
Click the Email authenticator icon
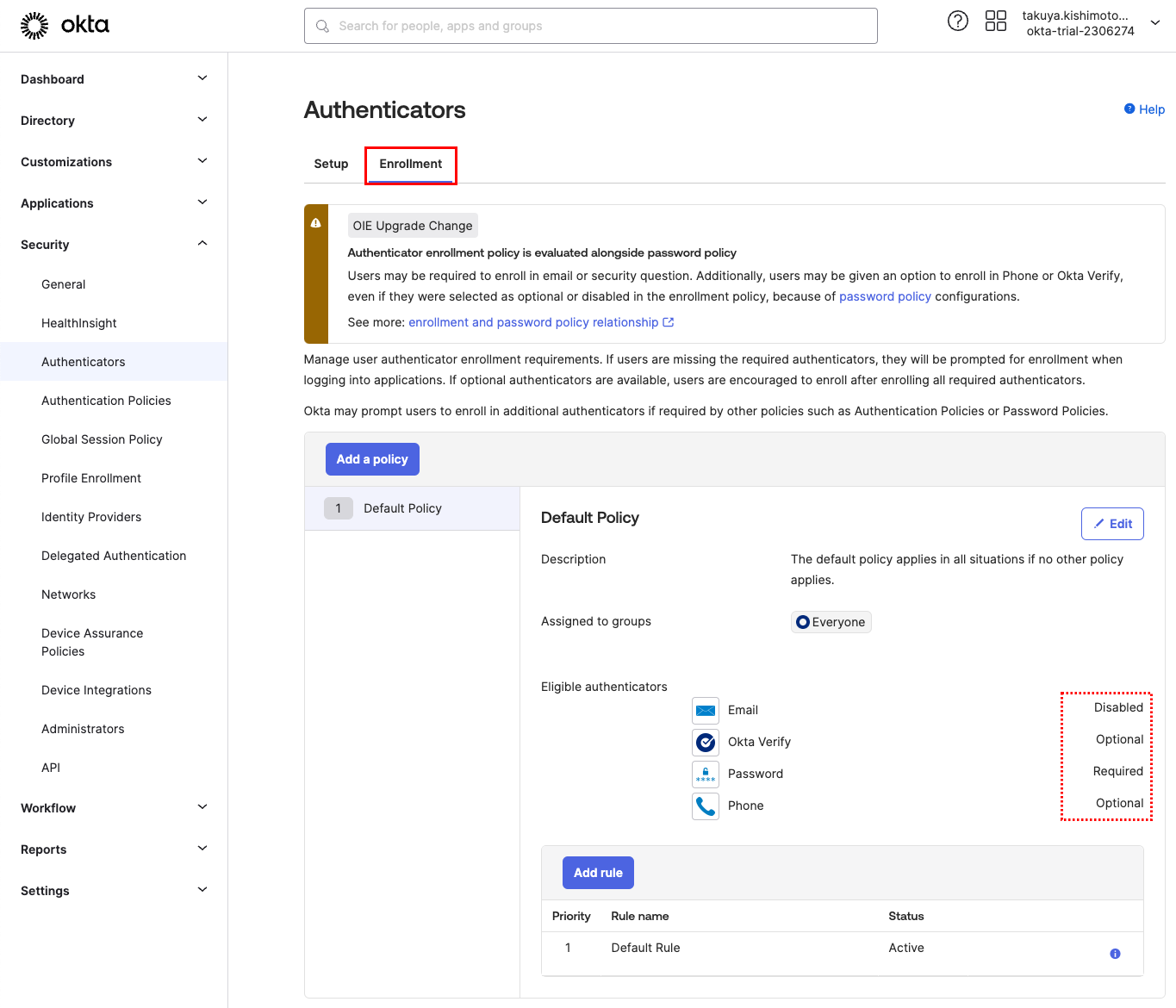(x=705, y=711)
